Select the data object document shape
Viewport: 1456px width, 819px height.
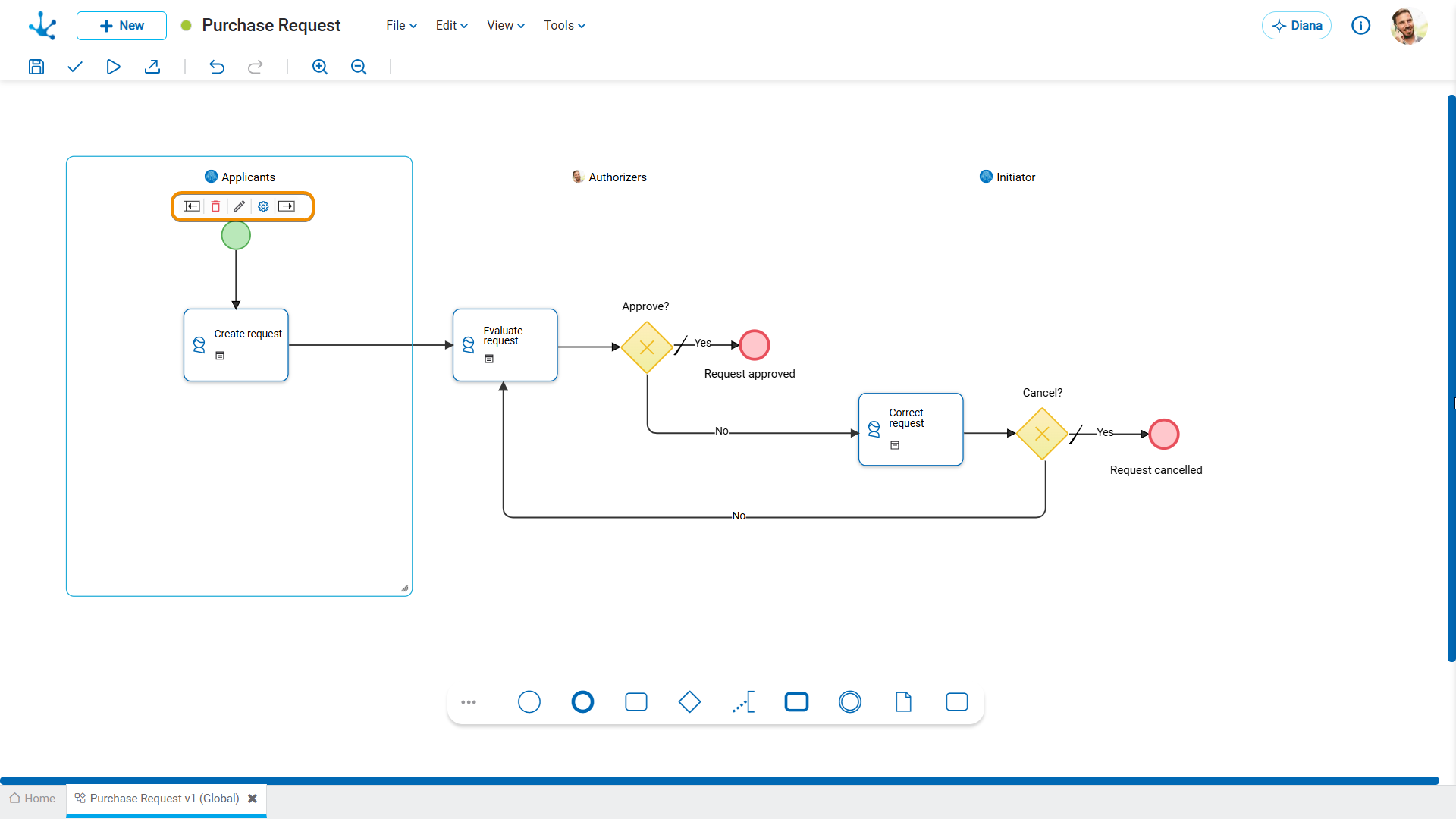coord(903,702)
